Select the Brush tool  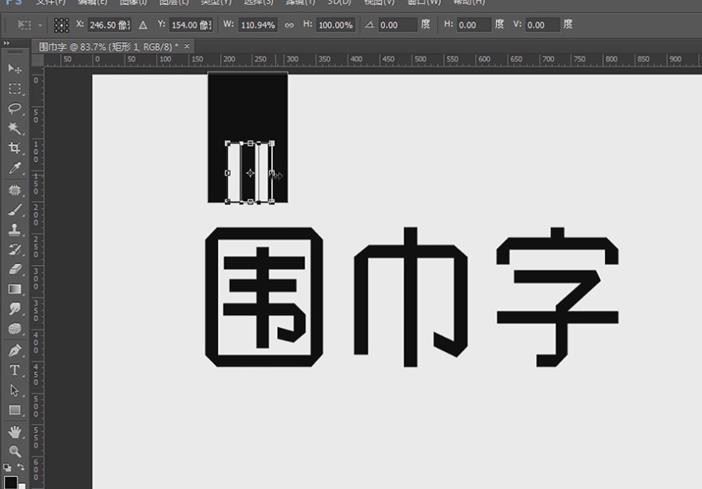[14, 210]
